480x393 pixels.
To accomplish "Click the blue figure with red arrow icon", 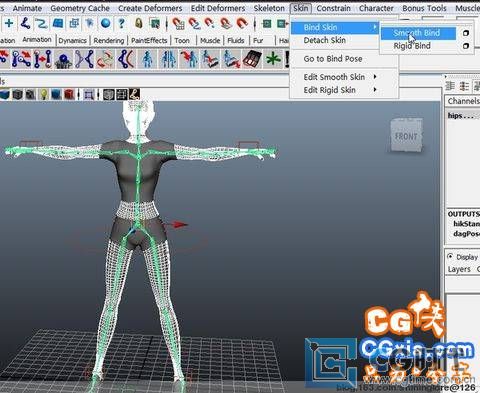I will coord(189,59).
